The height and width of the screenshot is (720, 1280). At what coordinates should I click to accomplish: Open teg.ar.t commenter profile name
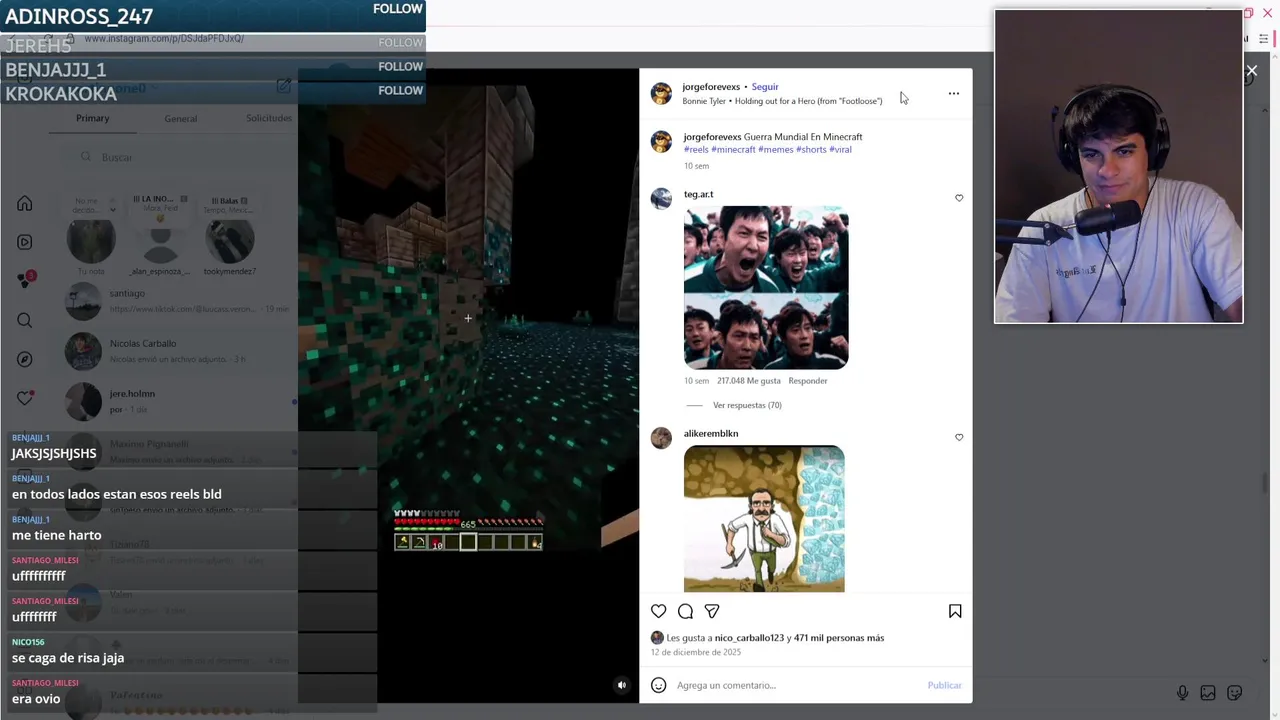(x=699, y=195)
